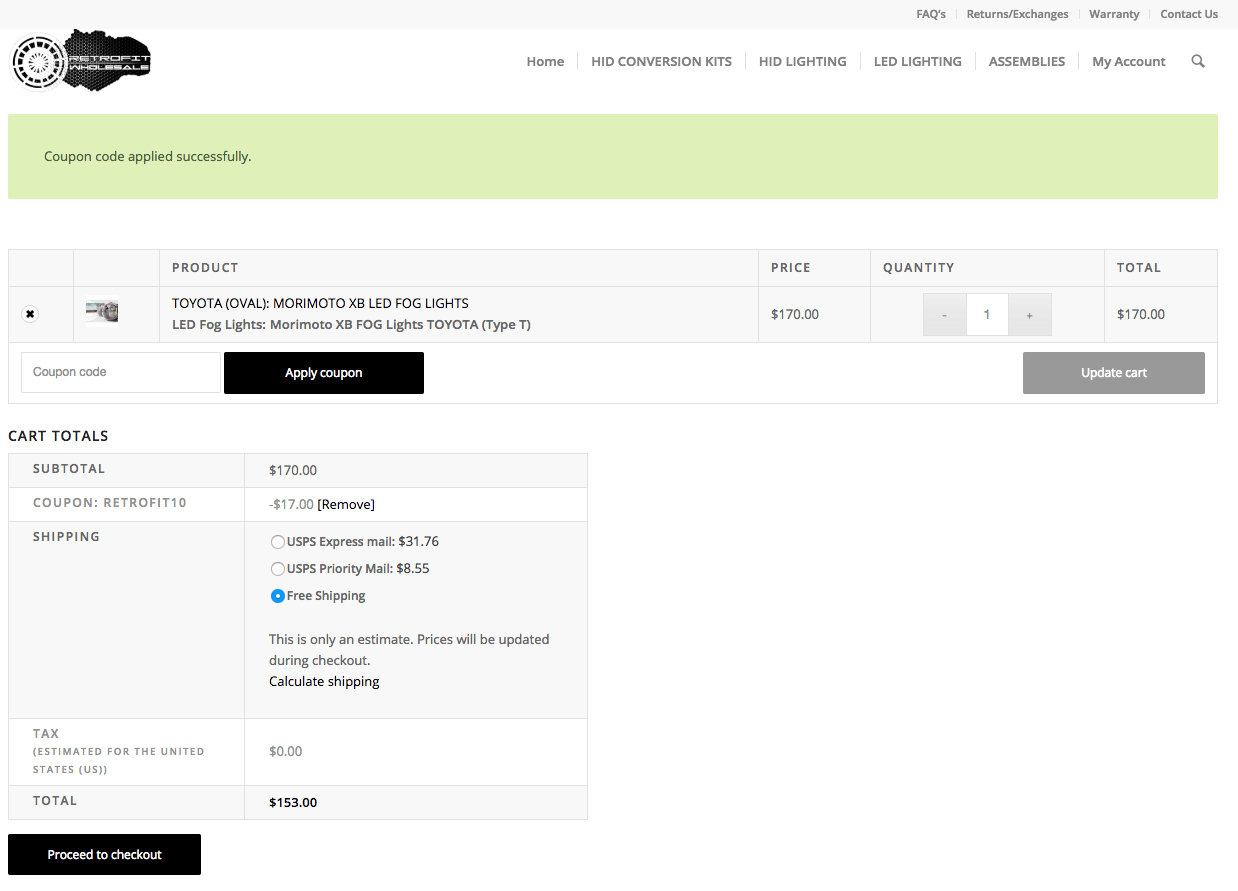
Task: Select the Free Shipping option
Action: [x=277, y=596]
